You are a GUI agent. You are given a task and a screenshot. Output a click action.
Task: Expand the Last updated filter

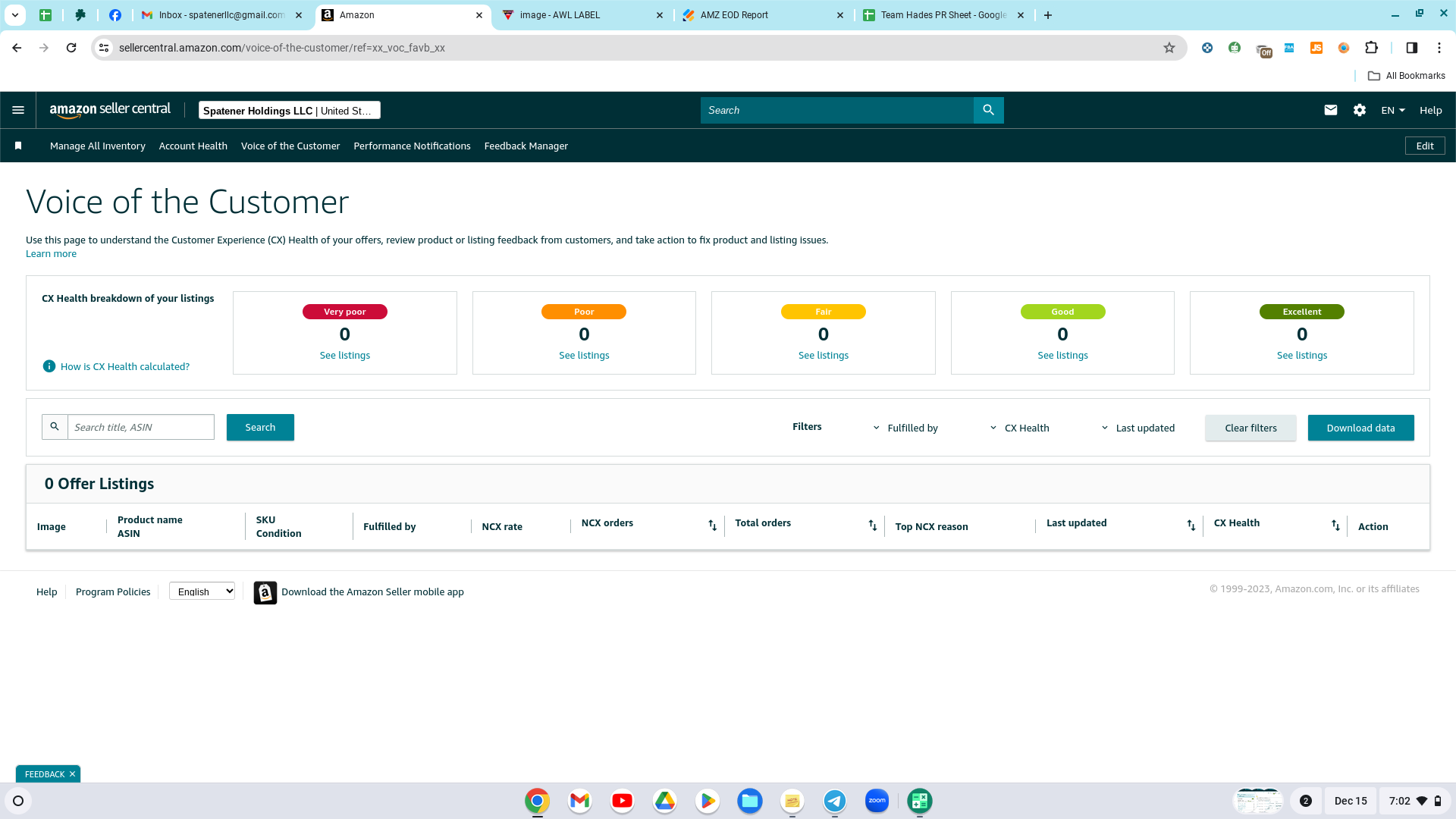tap(1137, 428)
